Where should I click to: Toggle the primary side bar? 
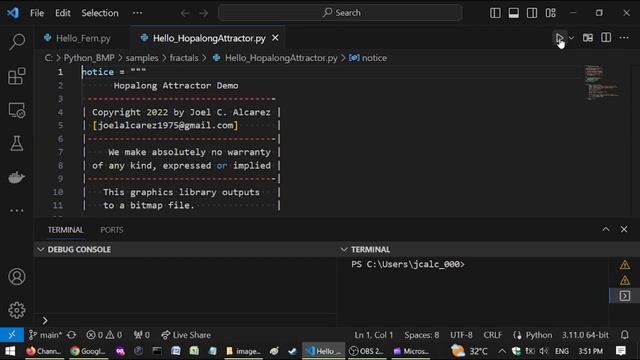point(495,13)
